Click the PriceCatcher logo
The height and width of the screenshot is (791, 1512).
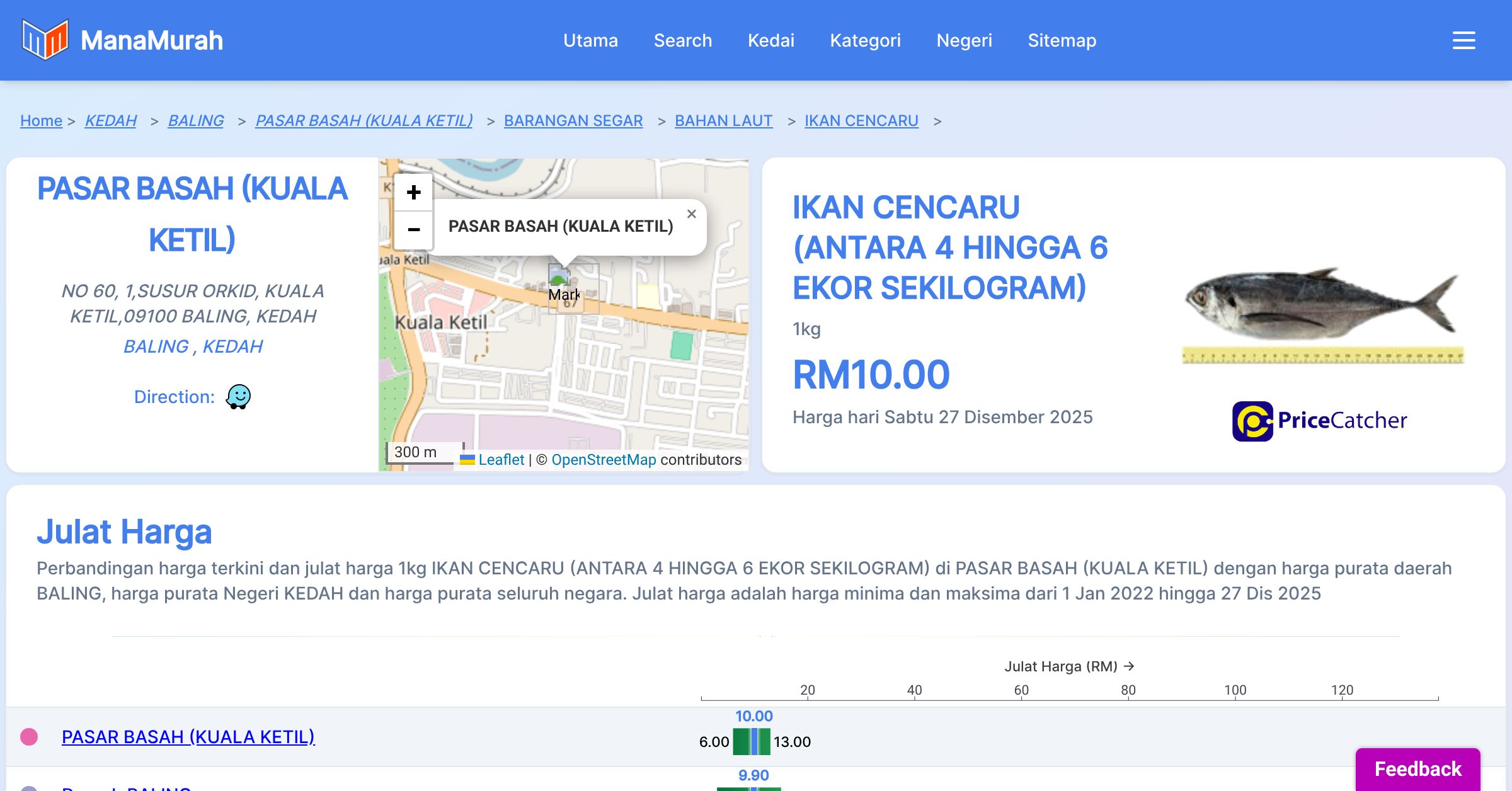[1319, 421]
